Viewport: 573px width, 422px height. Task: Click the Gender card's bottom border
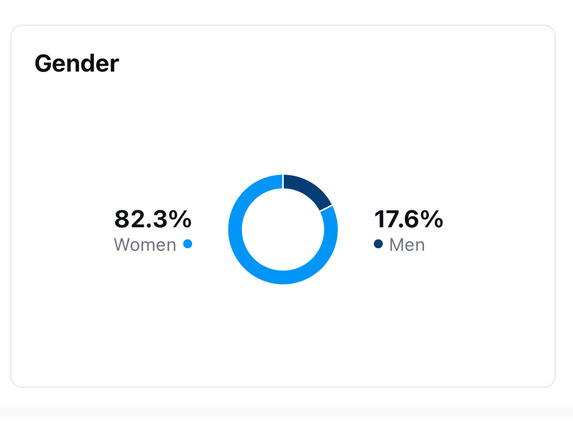click(283, 387)
